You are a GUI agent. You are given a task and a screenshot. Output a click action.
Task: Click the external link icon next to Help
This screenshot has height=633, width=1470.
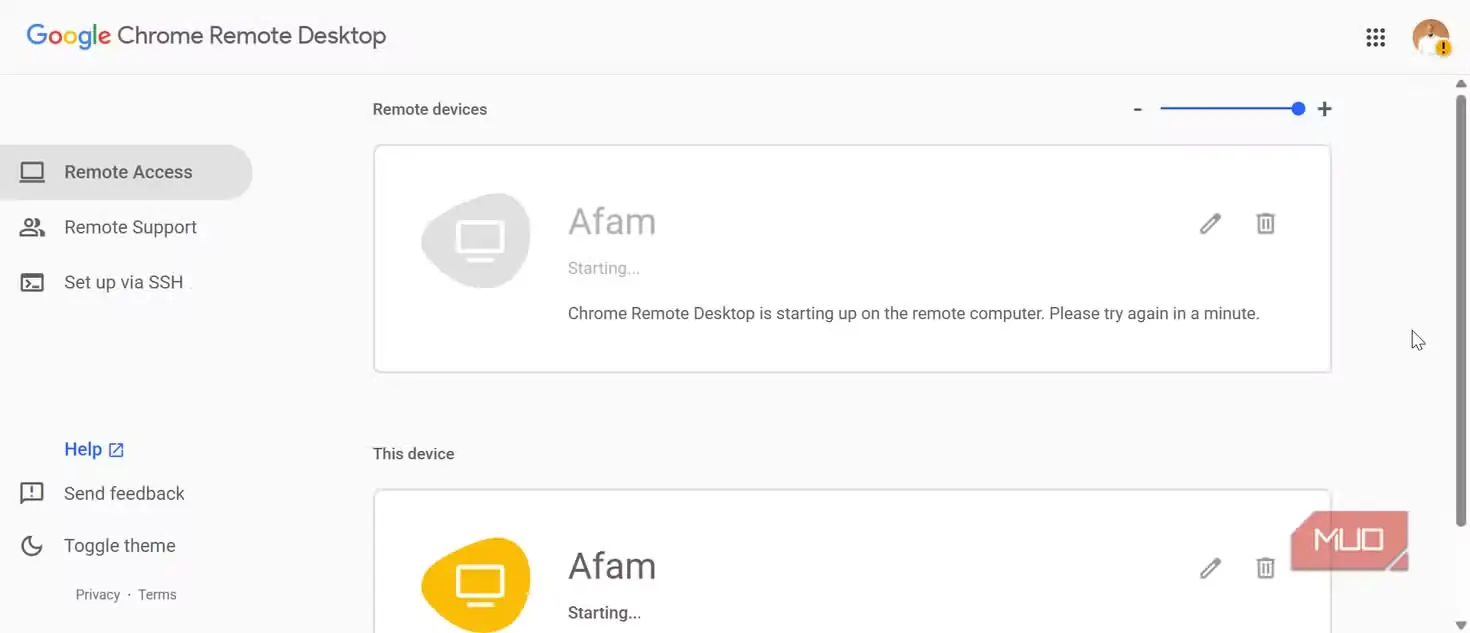coord(116,450)
